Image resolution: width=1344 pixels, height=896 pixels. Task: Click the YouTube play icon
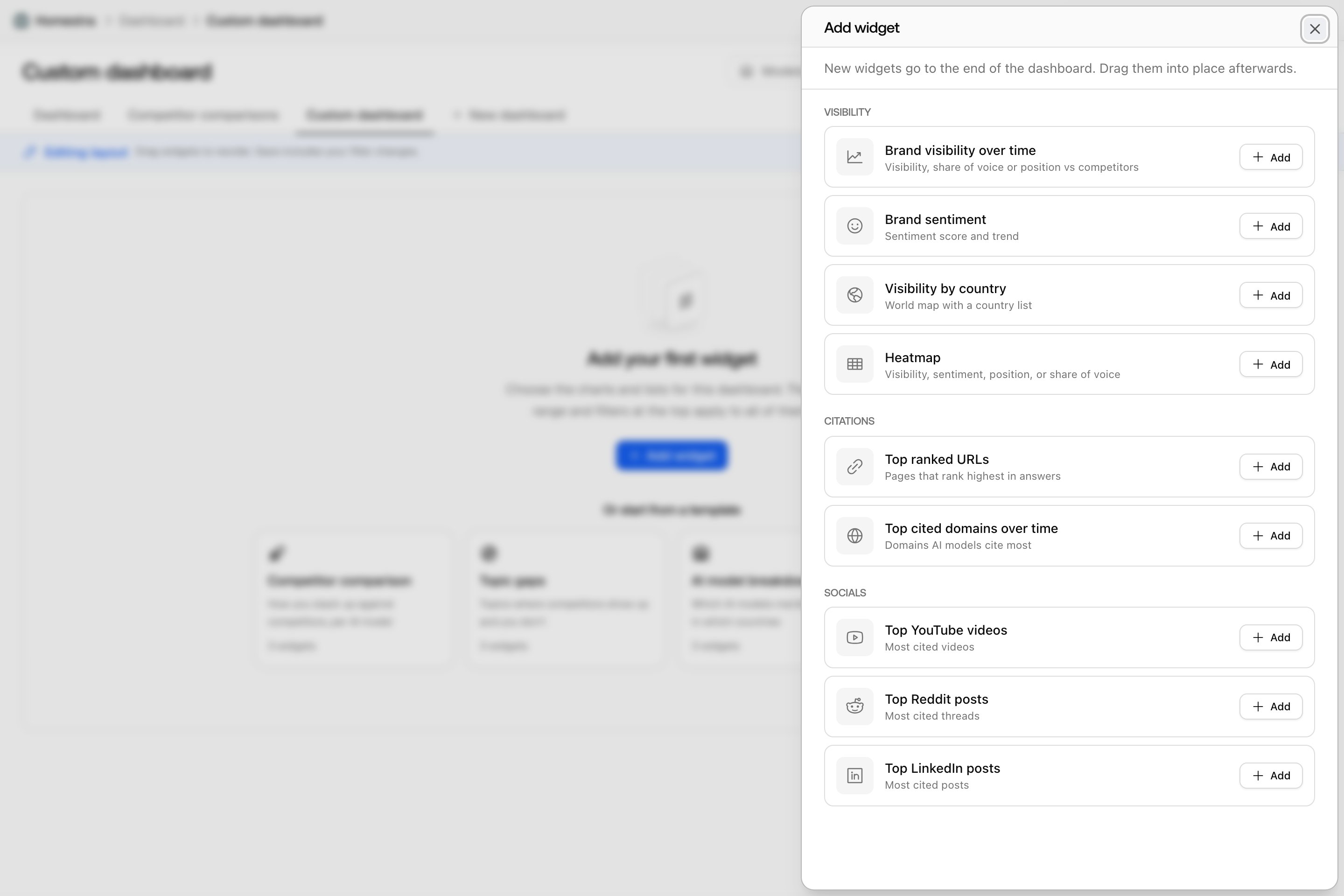[x=854, y=638]
